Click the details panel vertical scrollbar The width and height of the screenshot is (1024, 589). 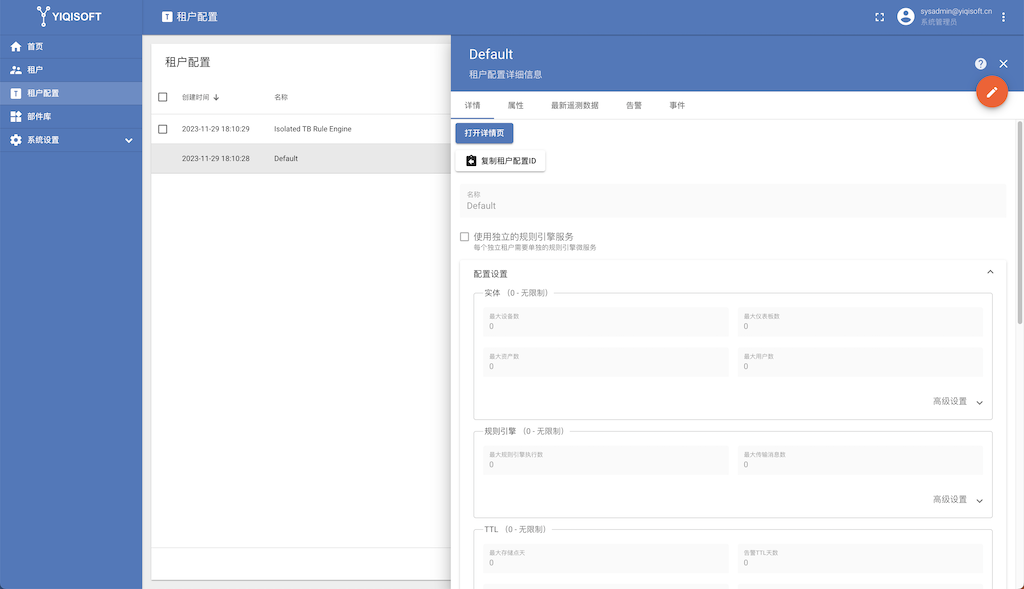[1020, 222]
